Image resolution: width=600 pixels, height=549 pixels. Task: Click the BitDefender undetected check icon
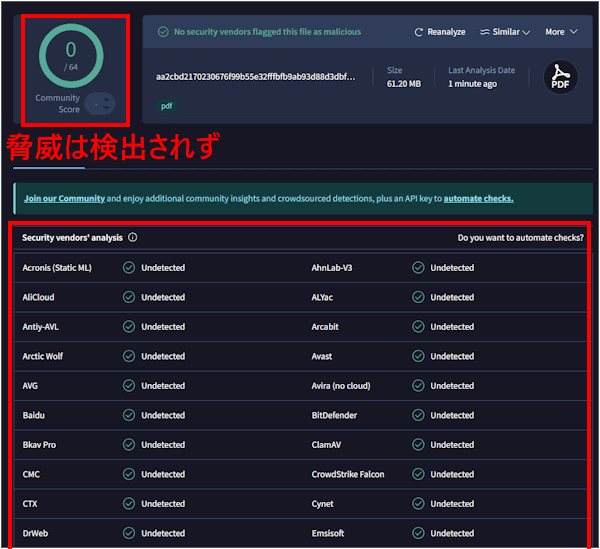pyautogui.click(x=418, y=415)
